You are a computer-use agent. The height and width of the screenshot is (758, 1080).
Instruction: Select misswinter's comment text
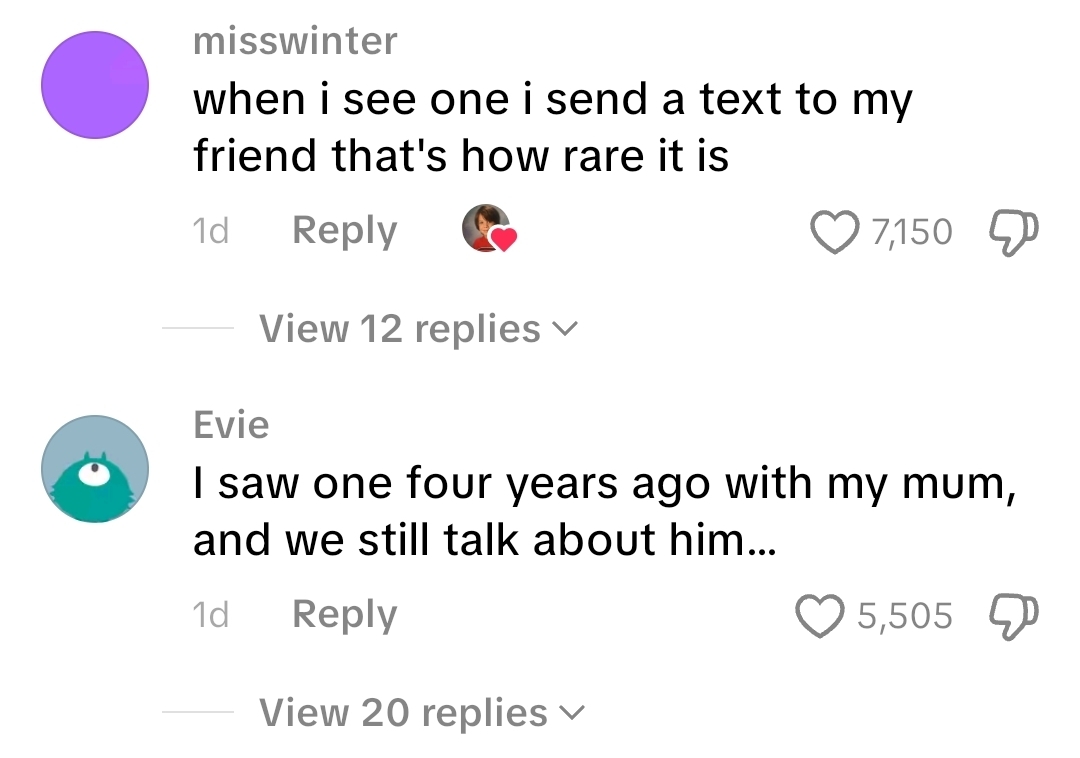[550, 128]
